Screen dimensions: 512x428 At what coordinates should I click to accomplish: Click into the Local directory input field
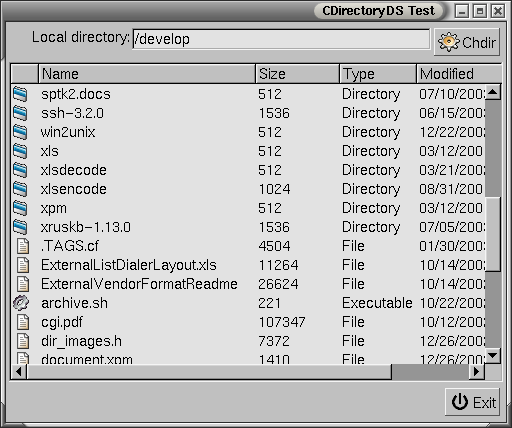[x=281, y=39]
